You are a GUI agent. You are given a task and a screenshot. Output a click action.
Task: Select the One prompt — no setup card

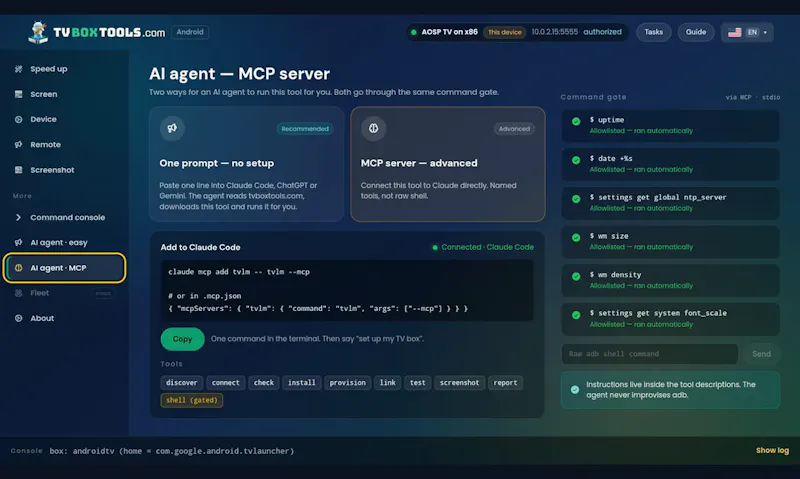246,164
